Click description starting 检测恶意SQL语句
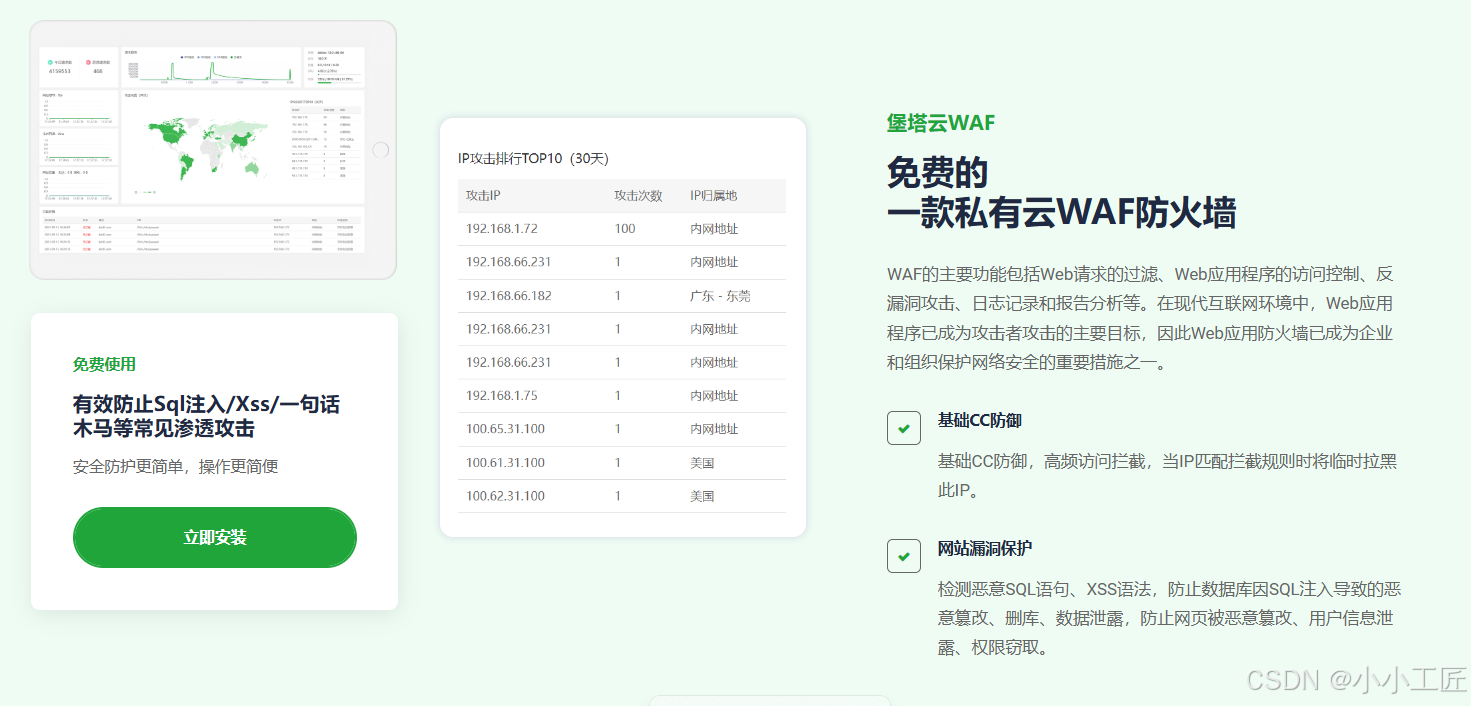 pos(1170,618)
